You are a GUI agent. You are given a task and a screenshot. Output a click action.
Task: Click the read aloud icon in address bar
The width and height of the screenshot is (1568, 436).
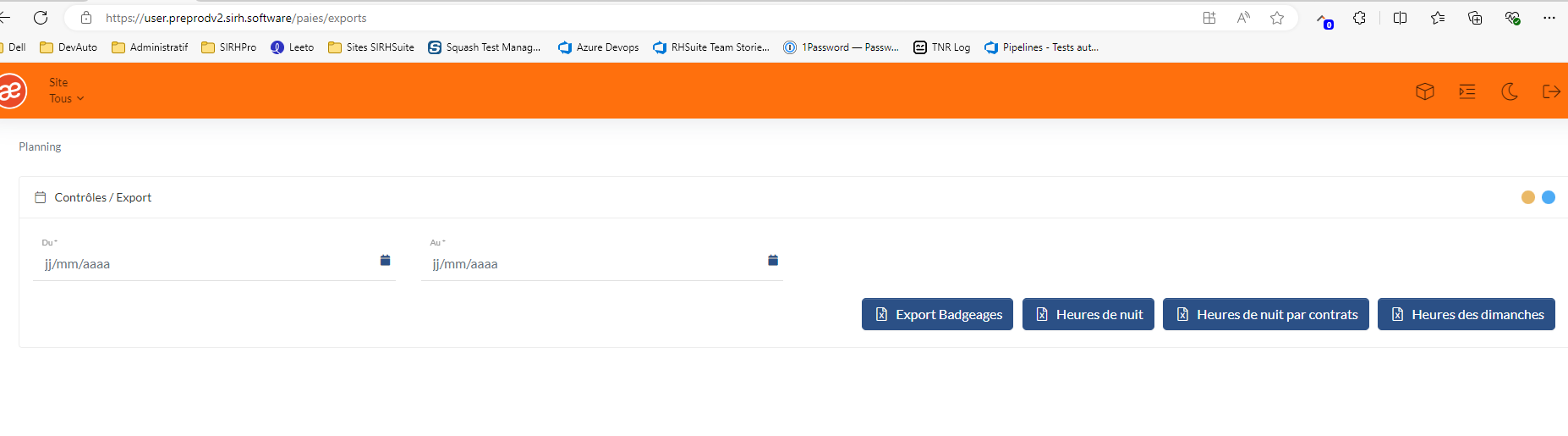pyautogui.click(x=1243, y=18)
